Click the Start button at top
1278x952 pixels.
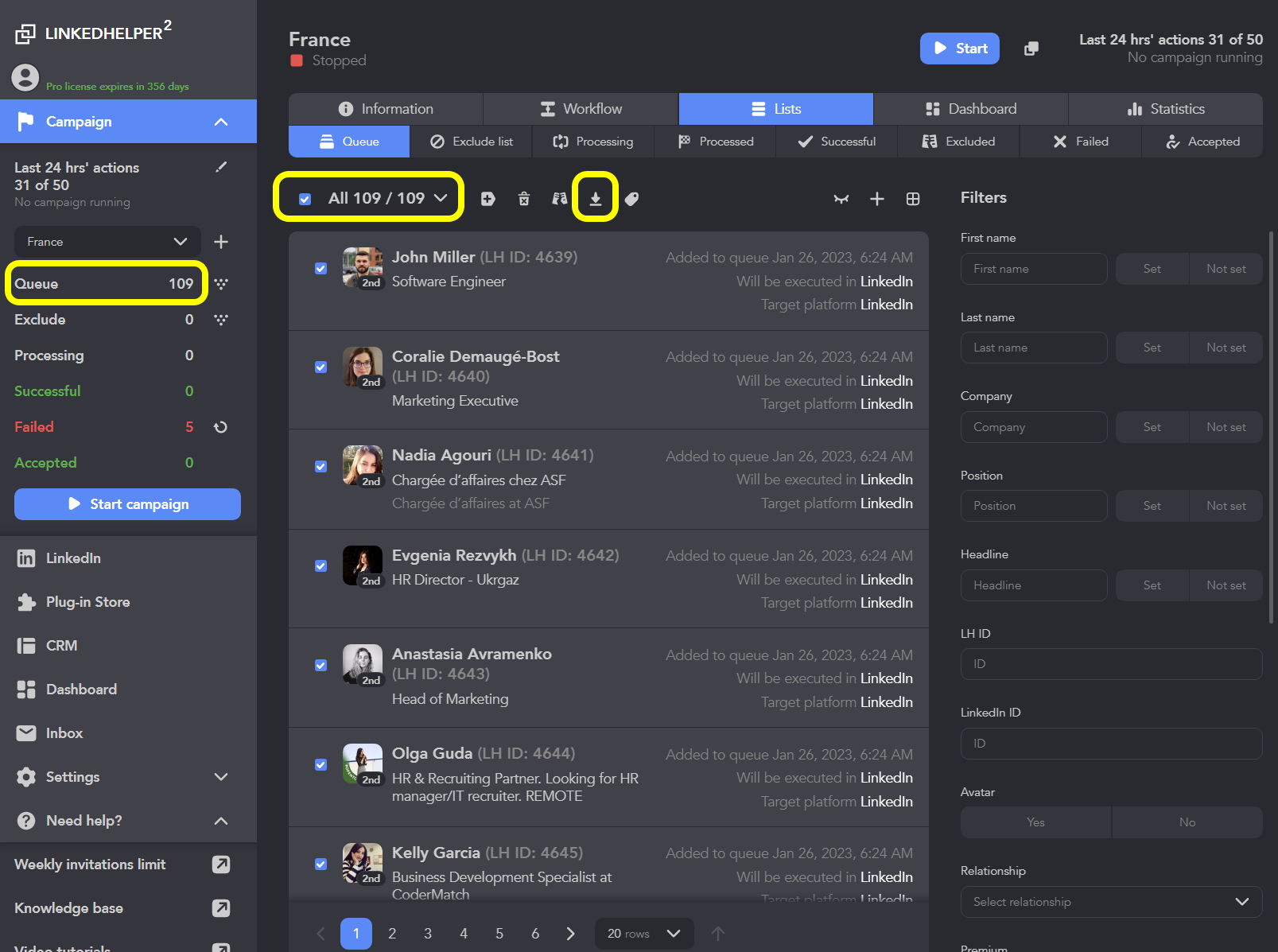960,49
